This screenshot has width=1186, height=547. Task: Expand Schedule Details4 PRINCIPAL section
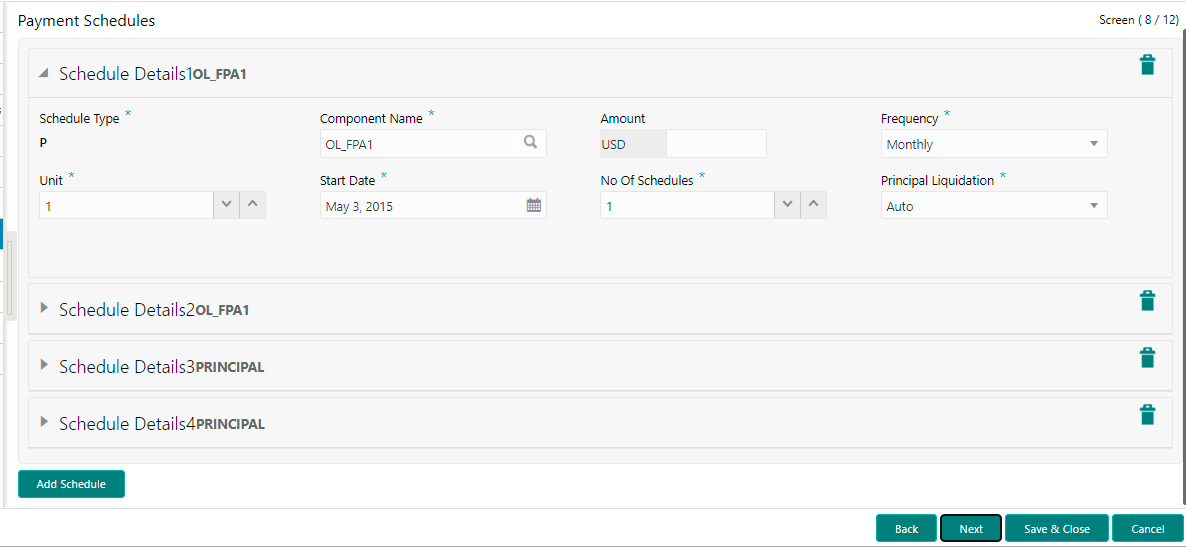coord(44,422)
